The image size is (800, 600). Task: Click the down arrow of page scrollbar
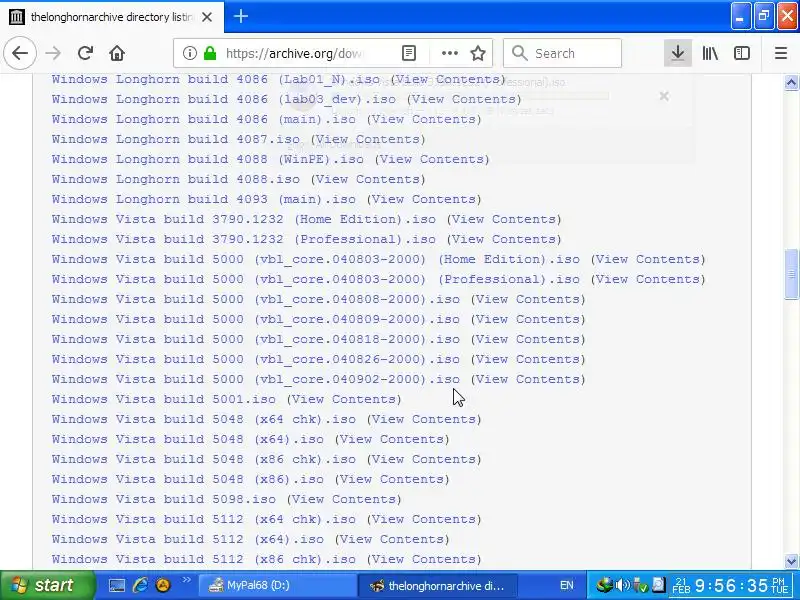point(791,561)
